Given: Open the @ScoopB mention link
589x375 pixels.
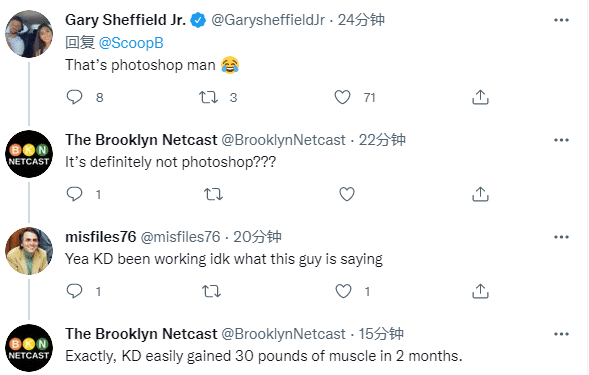Looking at the screenshot, I should point(131,43).
